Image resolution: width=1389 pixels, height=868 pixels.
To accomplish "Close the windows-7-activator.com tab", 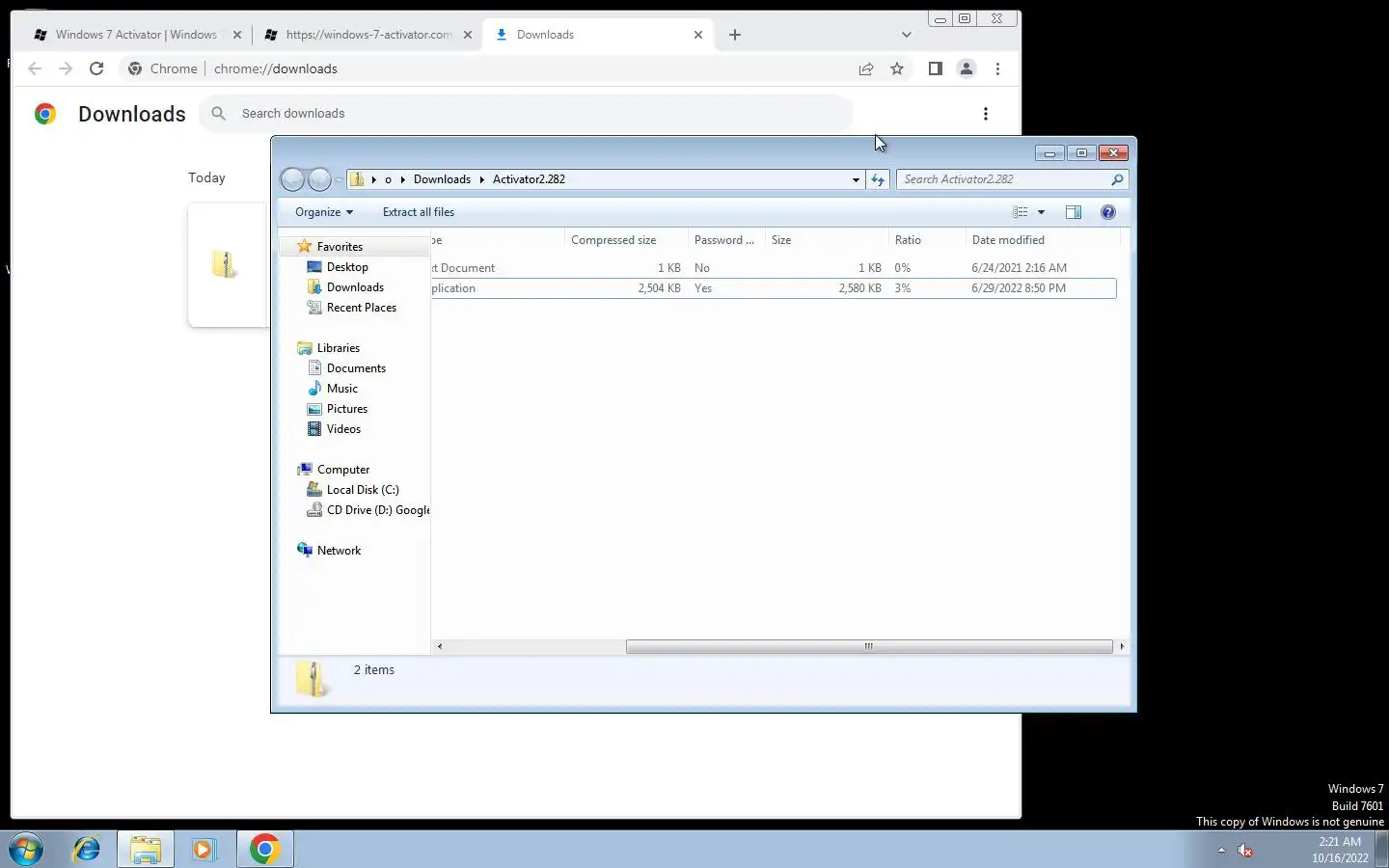I will click(x=468, y=35).
